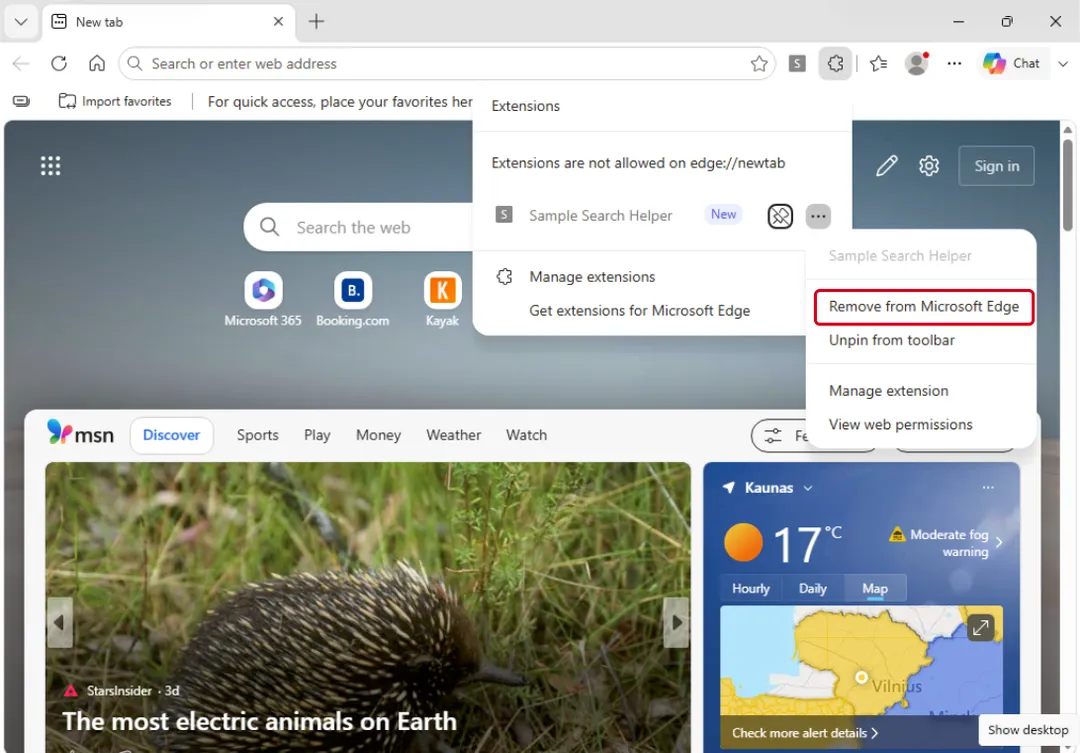Click the Sign in button

(996, 165)
